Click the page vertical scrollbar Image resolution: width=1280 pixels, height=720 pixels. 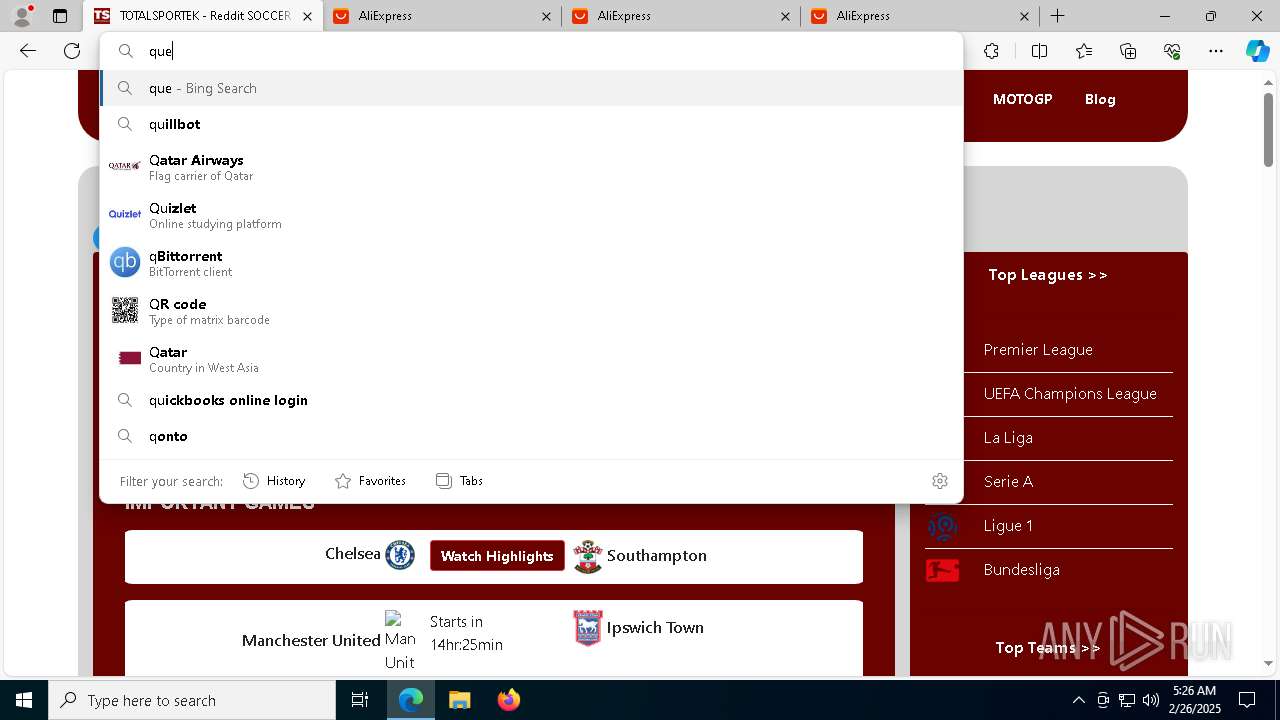tap(1268, 130)
